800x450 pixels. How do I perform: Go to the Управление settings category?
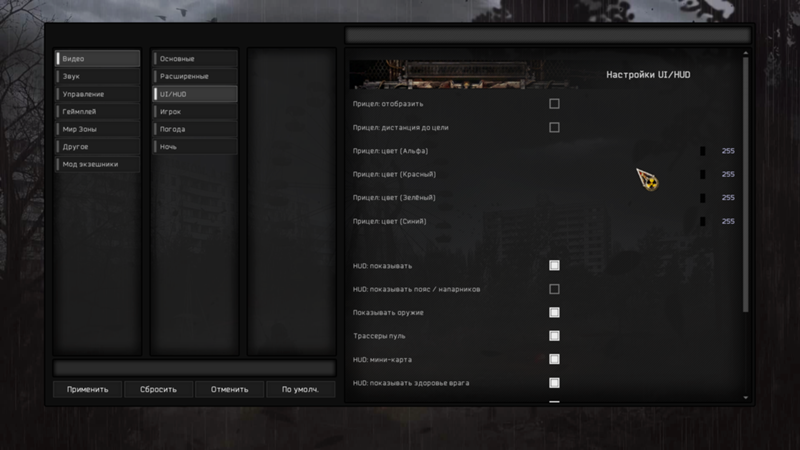97,94
